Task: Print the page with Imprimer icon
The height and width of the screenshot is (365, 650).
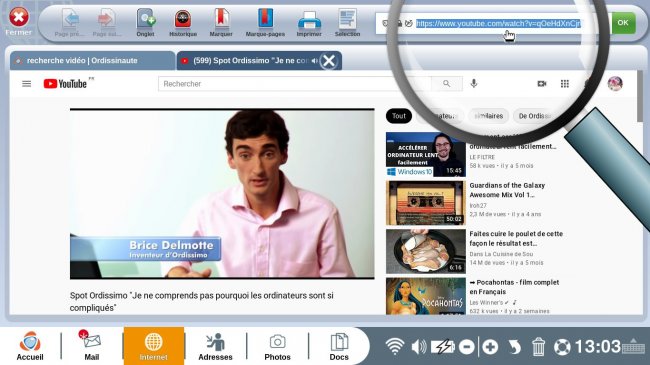Action: (309, 19)
